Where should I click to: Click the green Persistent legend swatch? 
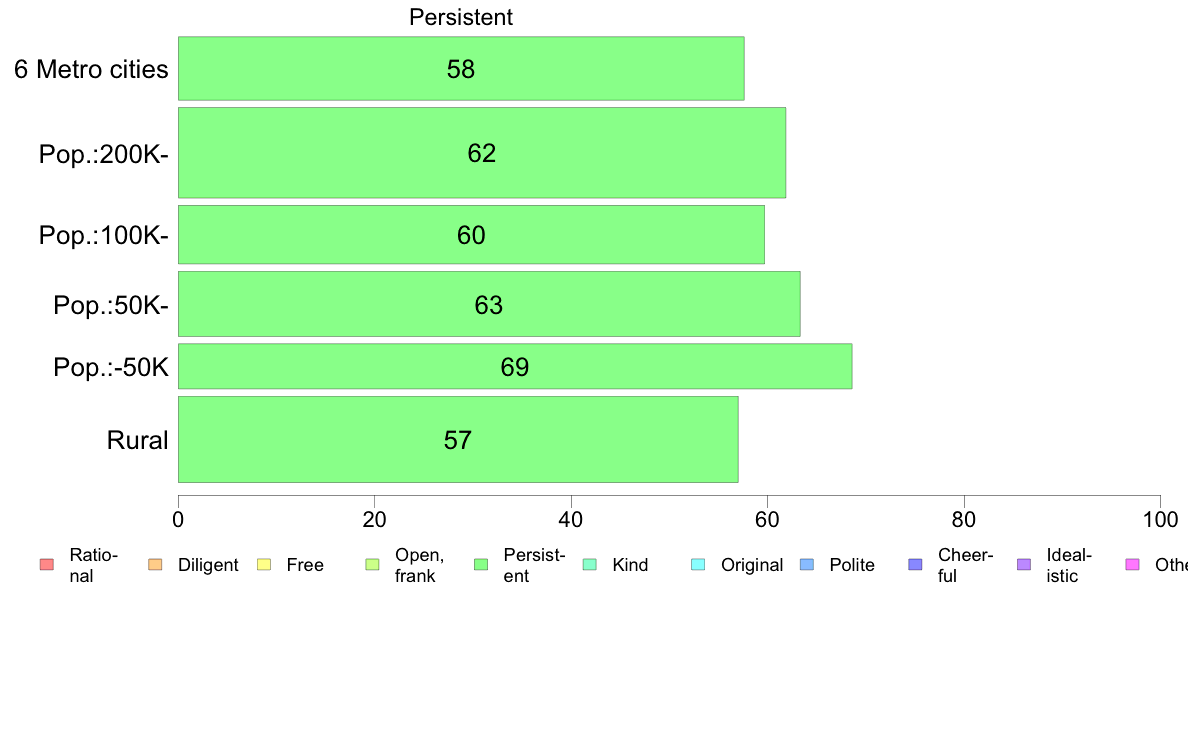pos(481,565)
